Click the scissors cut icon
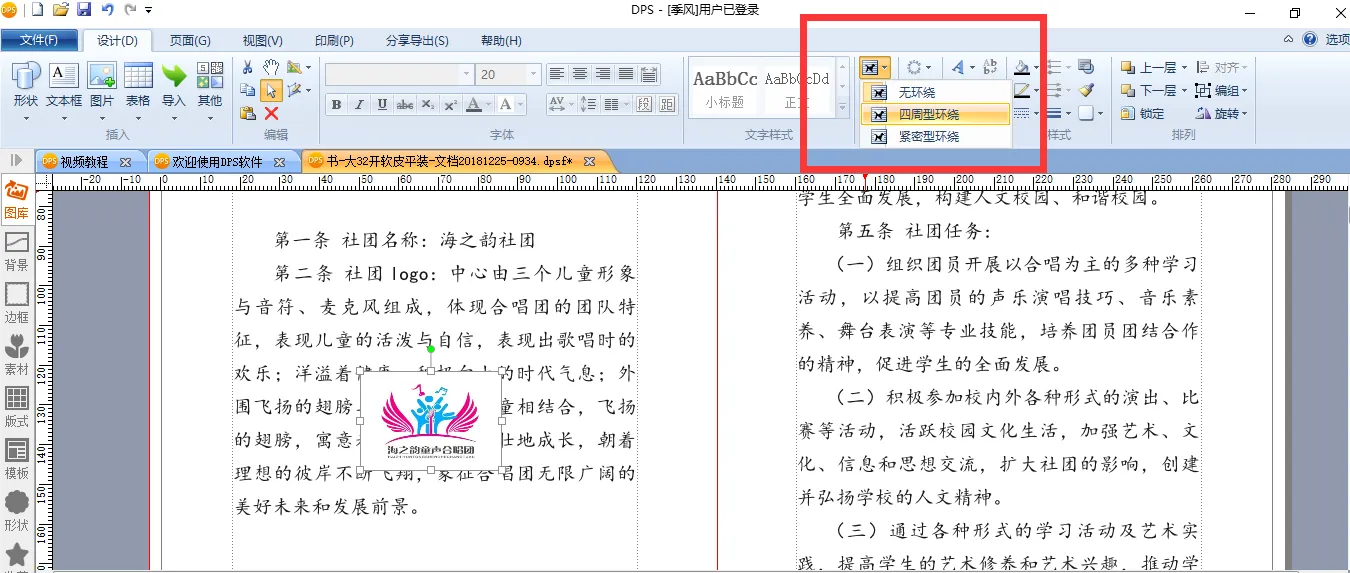Viewport: 1350px width, 573px height. (x=247, y=67)
